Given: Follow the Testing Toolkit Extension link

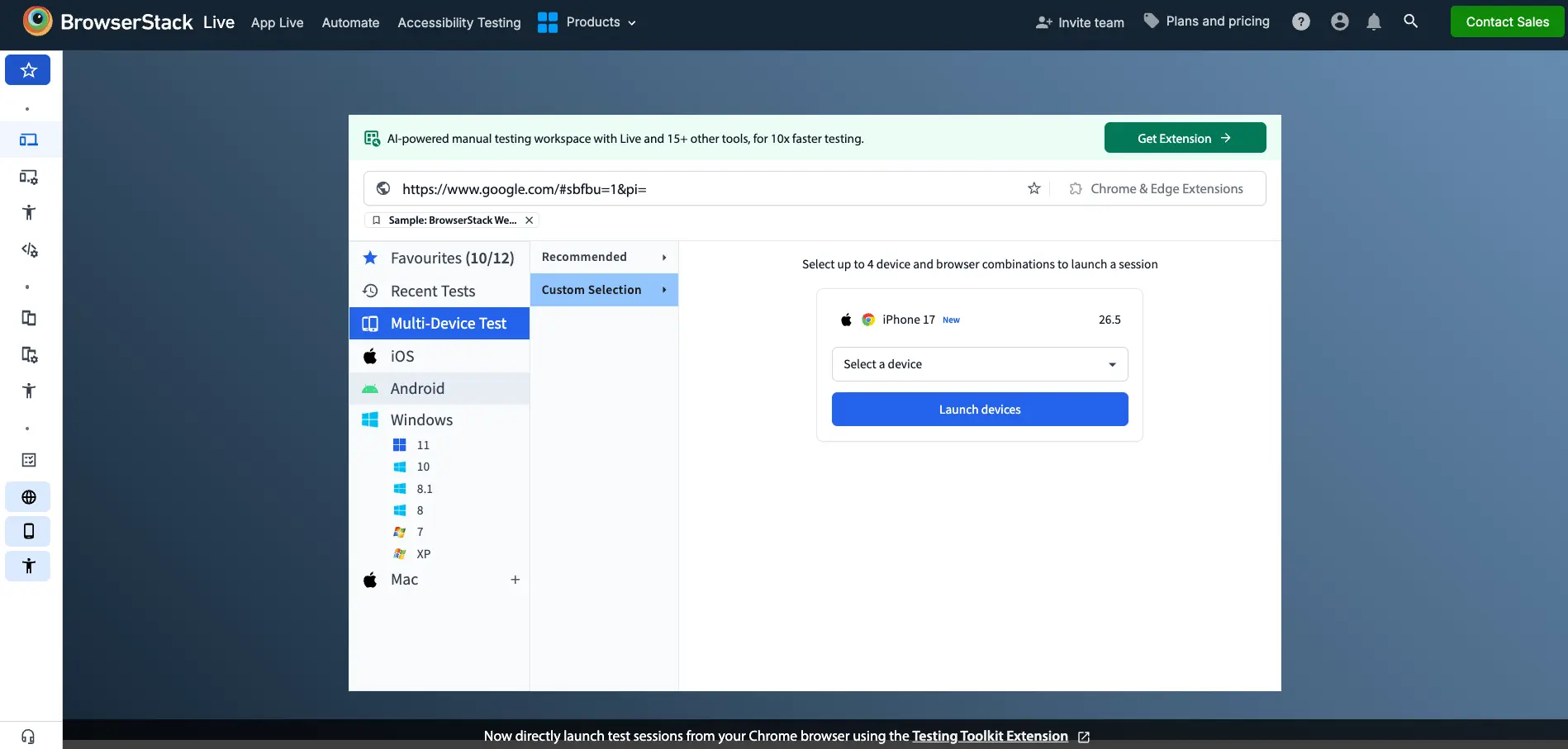Looking at the screenshot, I should click(x=990, y=736).
